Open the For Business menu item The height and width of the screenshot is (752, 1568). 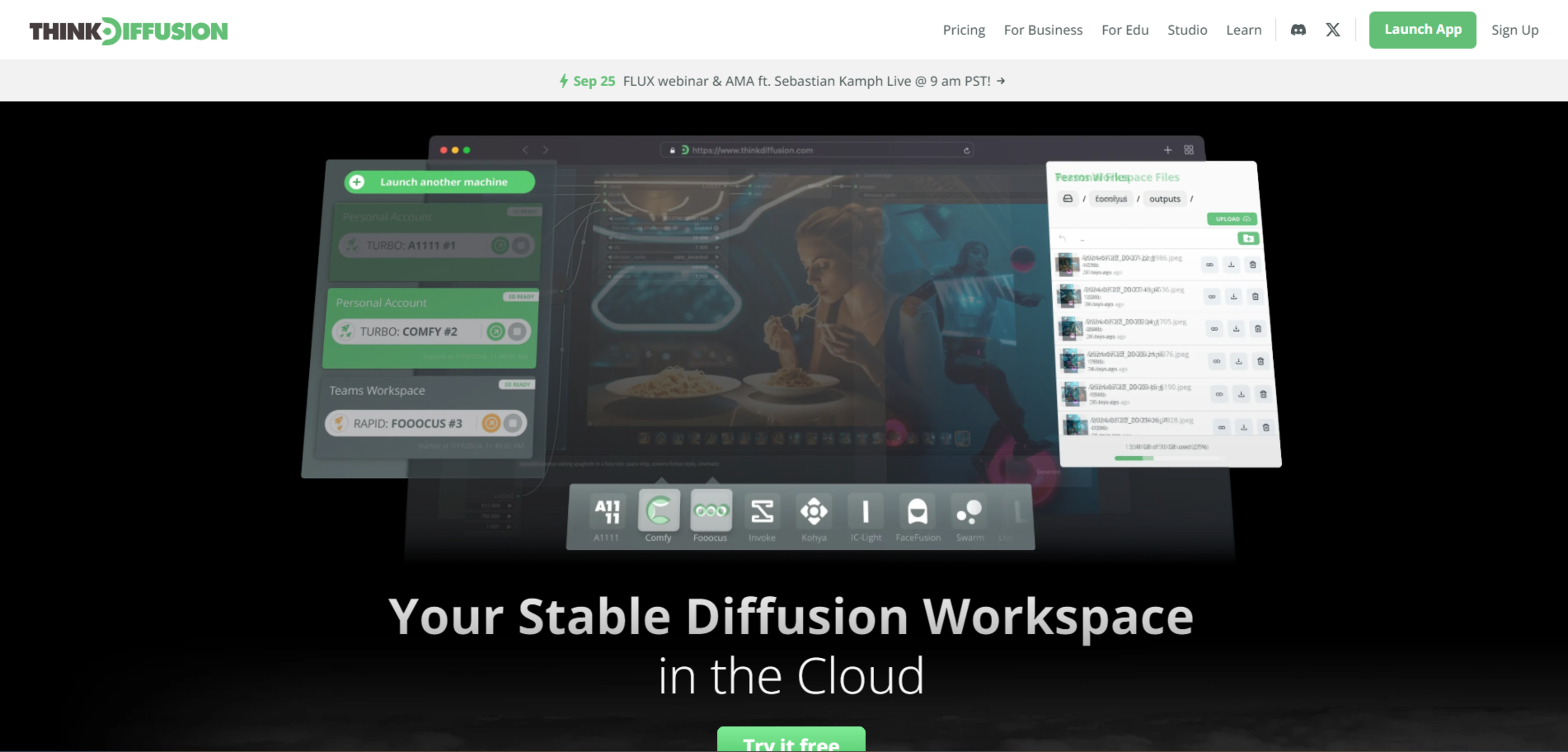[x=1043, y=30]
